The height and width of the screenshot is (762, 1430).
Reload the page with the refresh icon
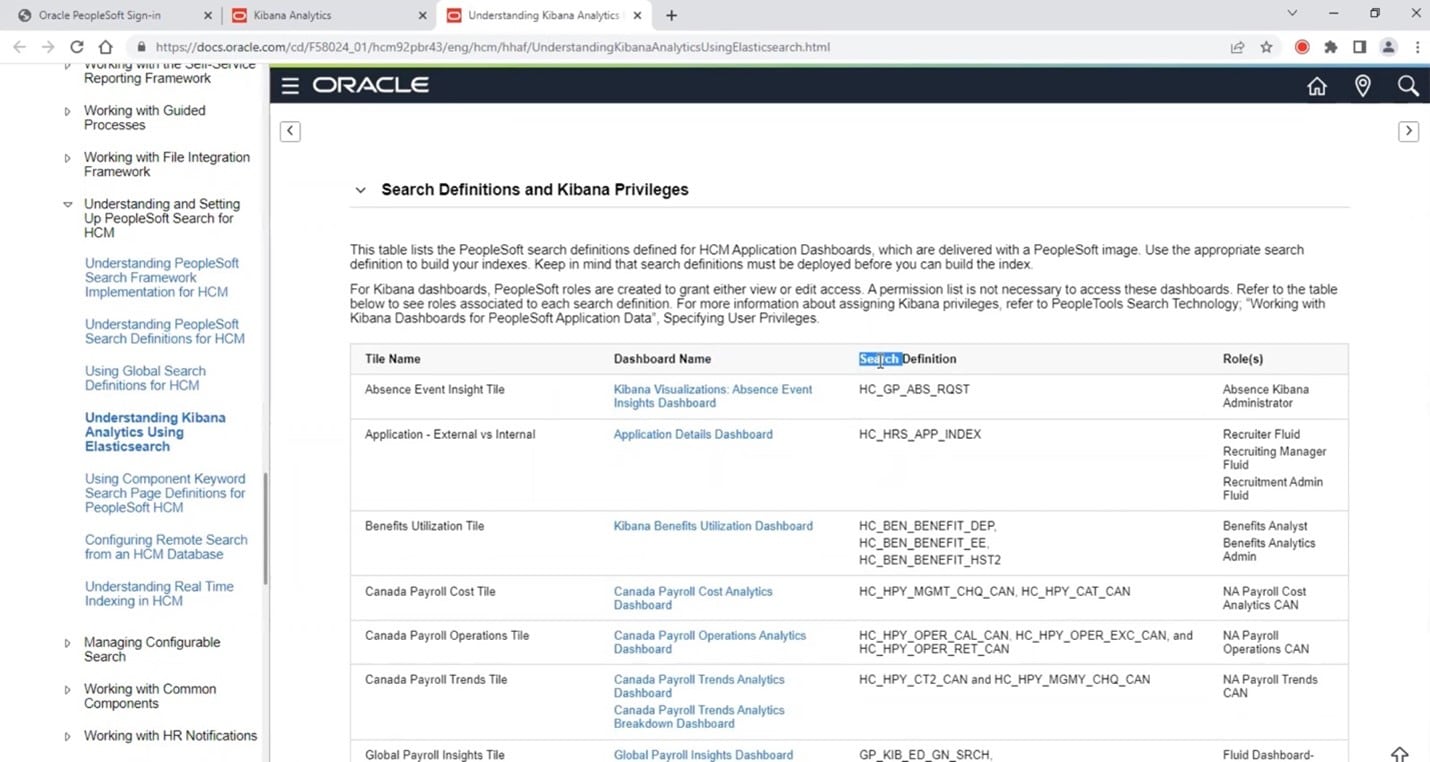[x=77, y=46]
